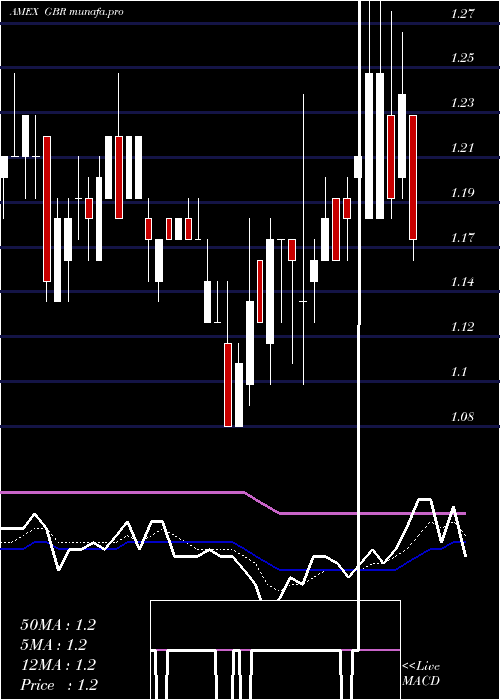Click the Price : 1.2 legend entry
500x700 pixels.
pyautogui.click(x=59, y=685)
